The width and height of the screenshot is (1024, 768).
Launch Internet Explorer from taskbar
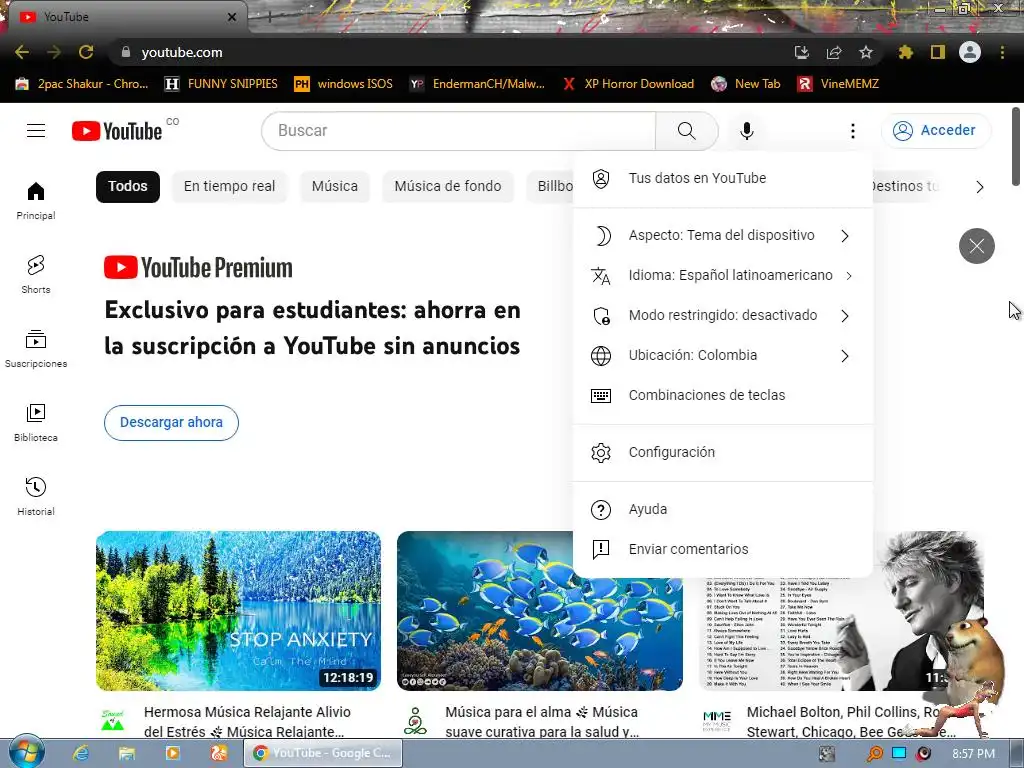click(x=81, y=753)
